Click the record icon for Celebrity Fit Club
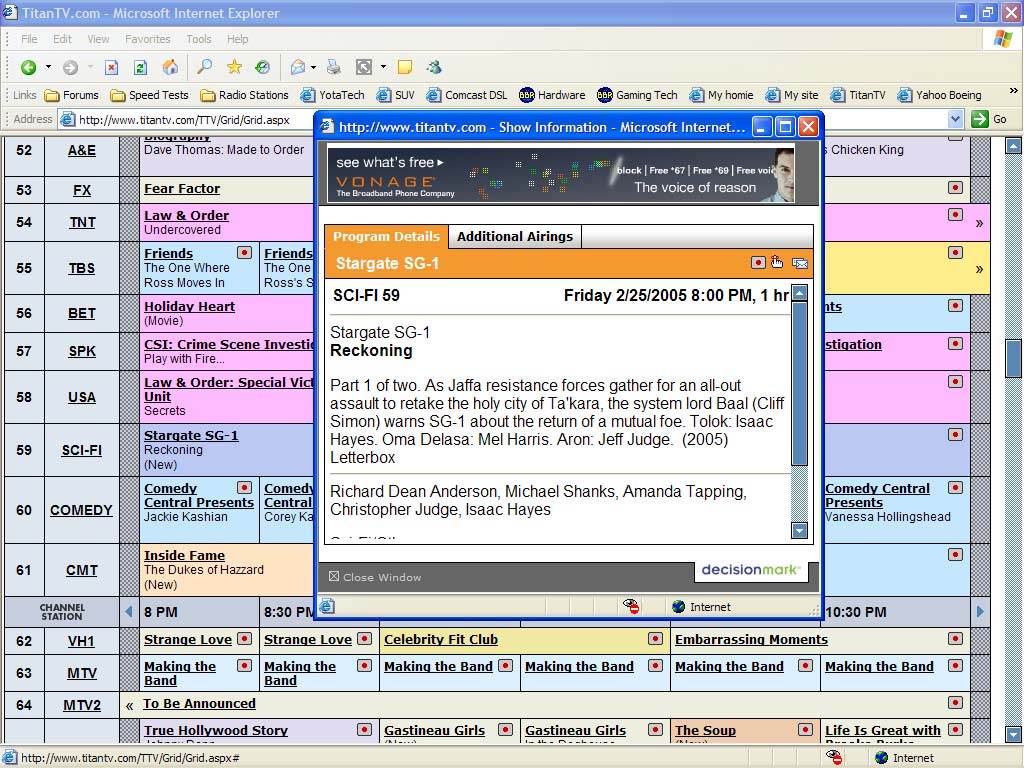The width and height of the screenshot is (1024, 768). tap(656, 639)
